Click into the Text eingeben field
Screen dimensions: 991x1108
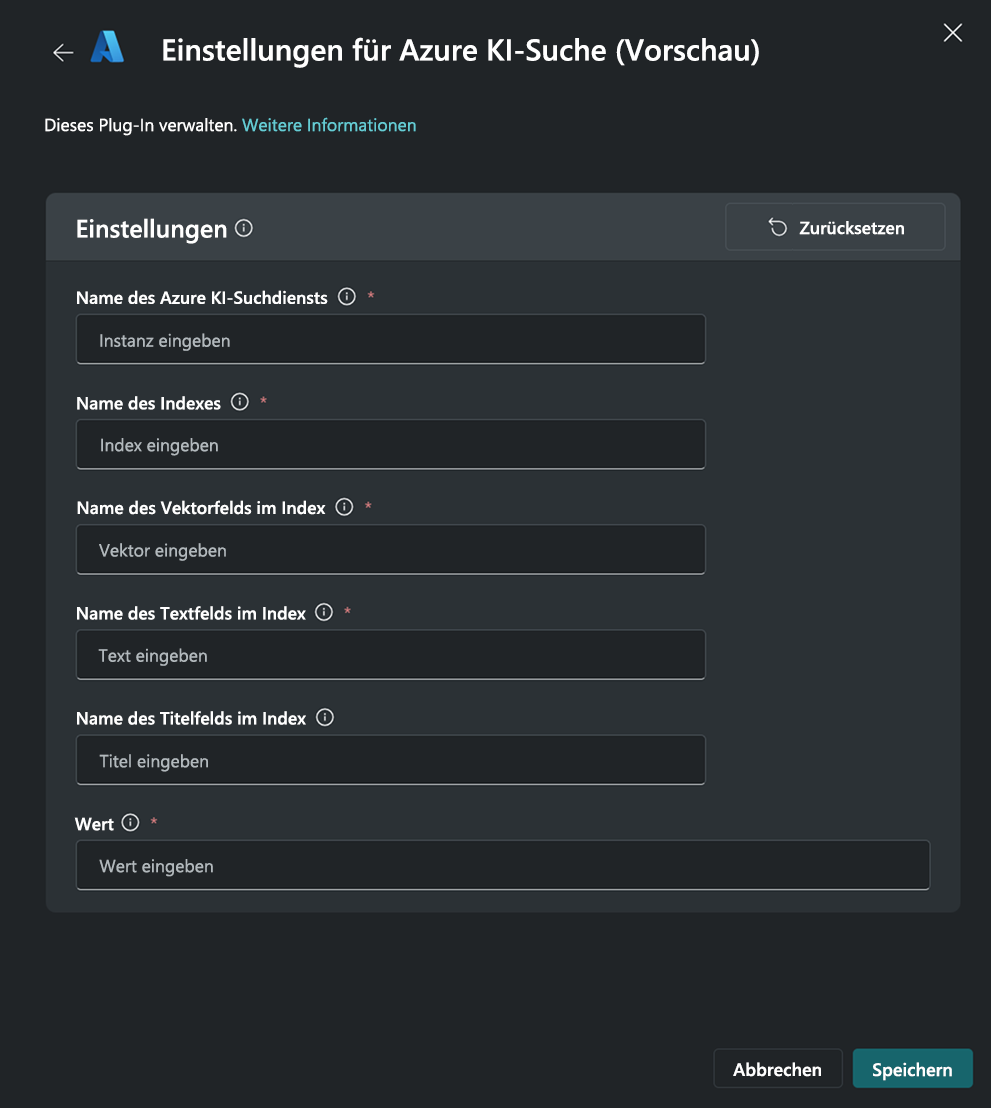tap(390, 656)
